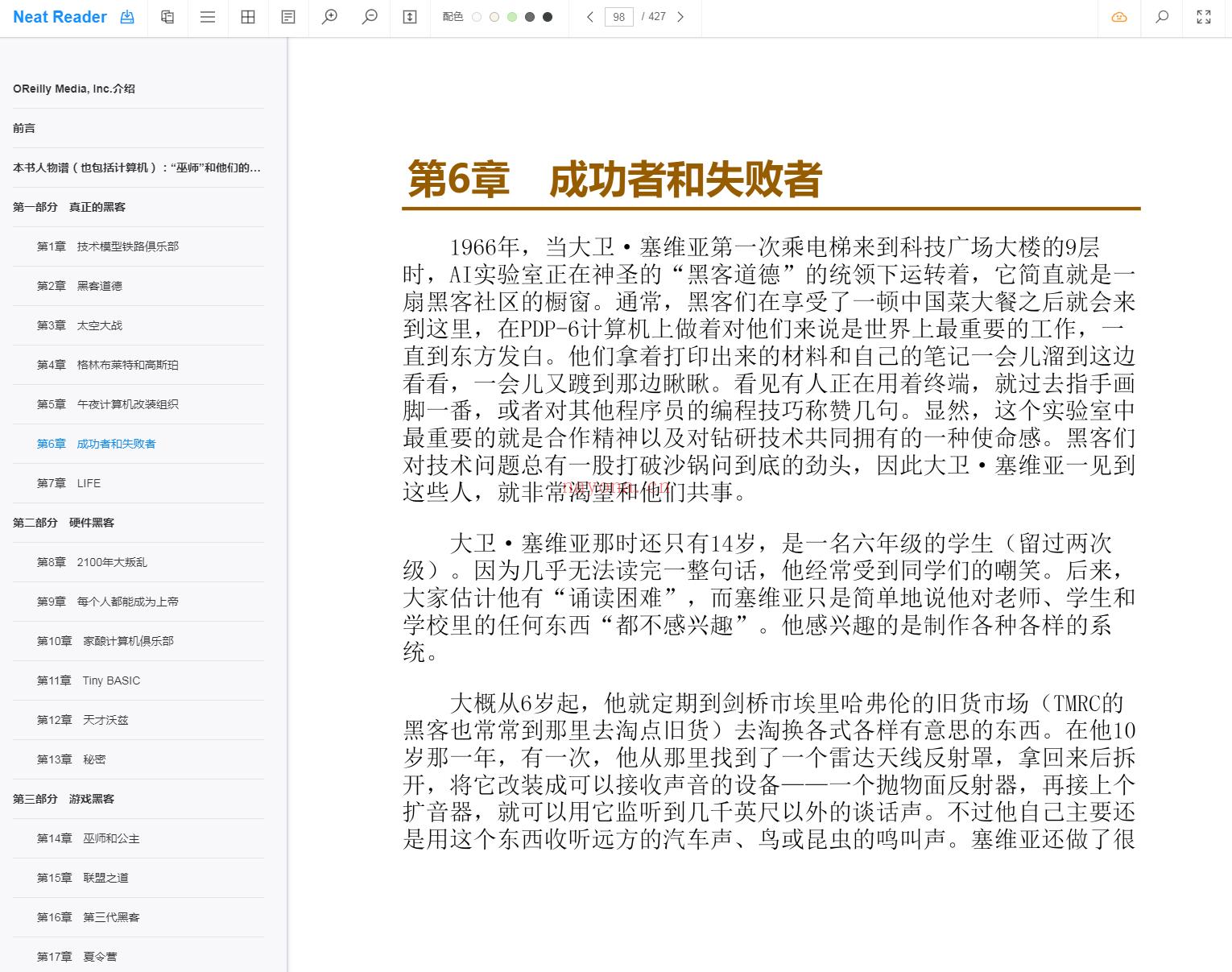This screenshot has height=972, width=1232.
Task: Click the grid layout icon
Action: click(248, 17)
